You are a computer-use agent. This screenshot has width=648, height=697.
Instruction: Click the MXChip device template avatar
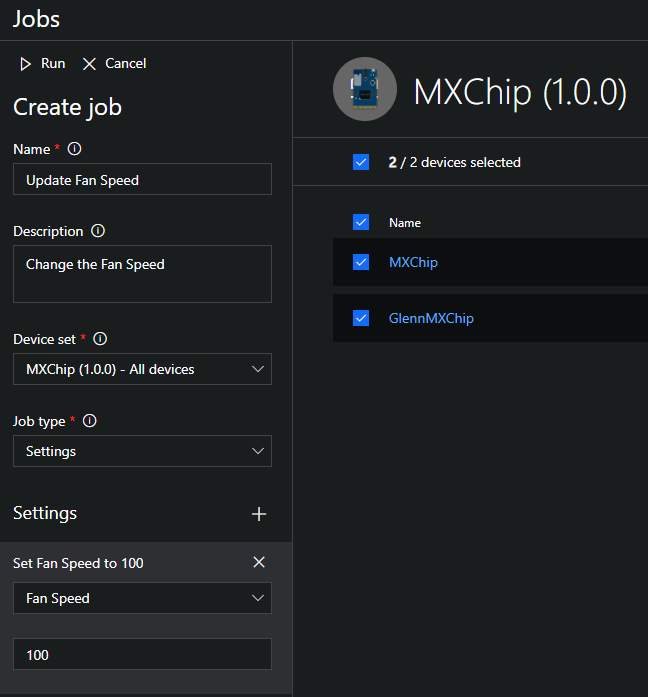[x=363, y=89]
